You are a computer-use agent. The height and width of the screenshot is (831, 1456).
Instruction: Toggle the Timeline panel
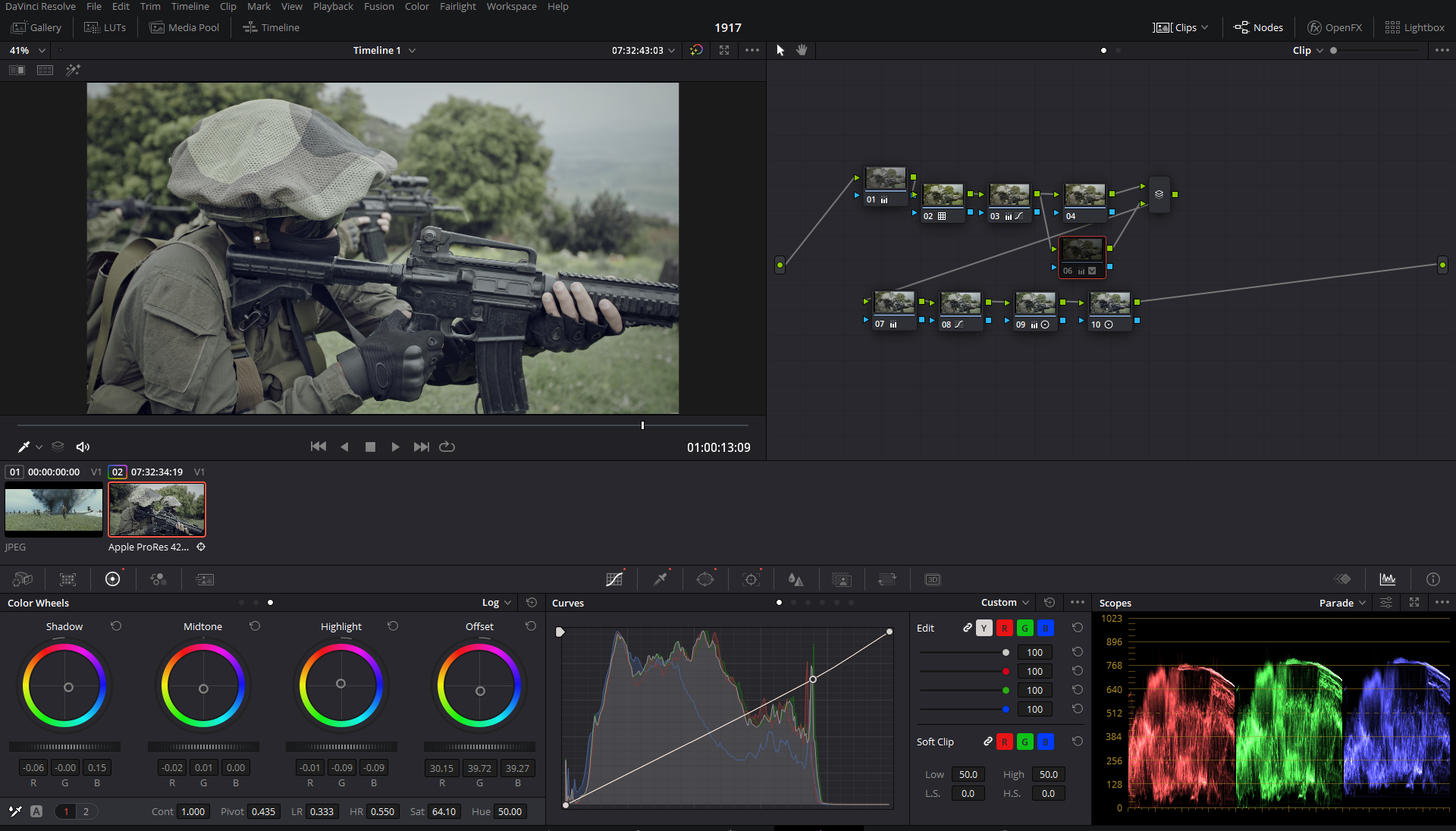271,27
